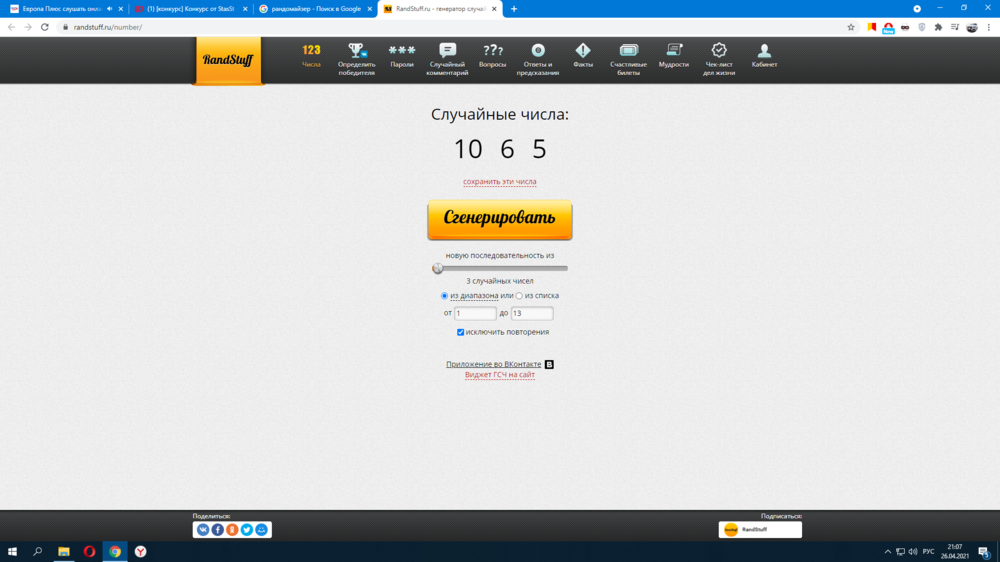
Task: Go to Случайный комментарий section
Action: click(447, 58)
